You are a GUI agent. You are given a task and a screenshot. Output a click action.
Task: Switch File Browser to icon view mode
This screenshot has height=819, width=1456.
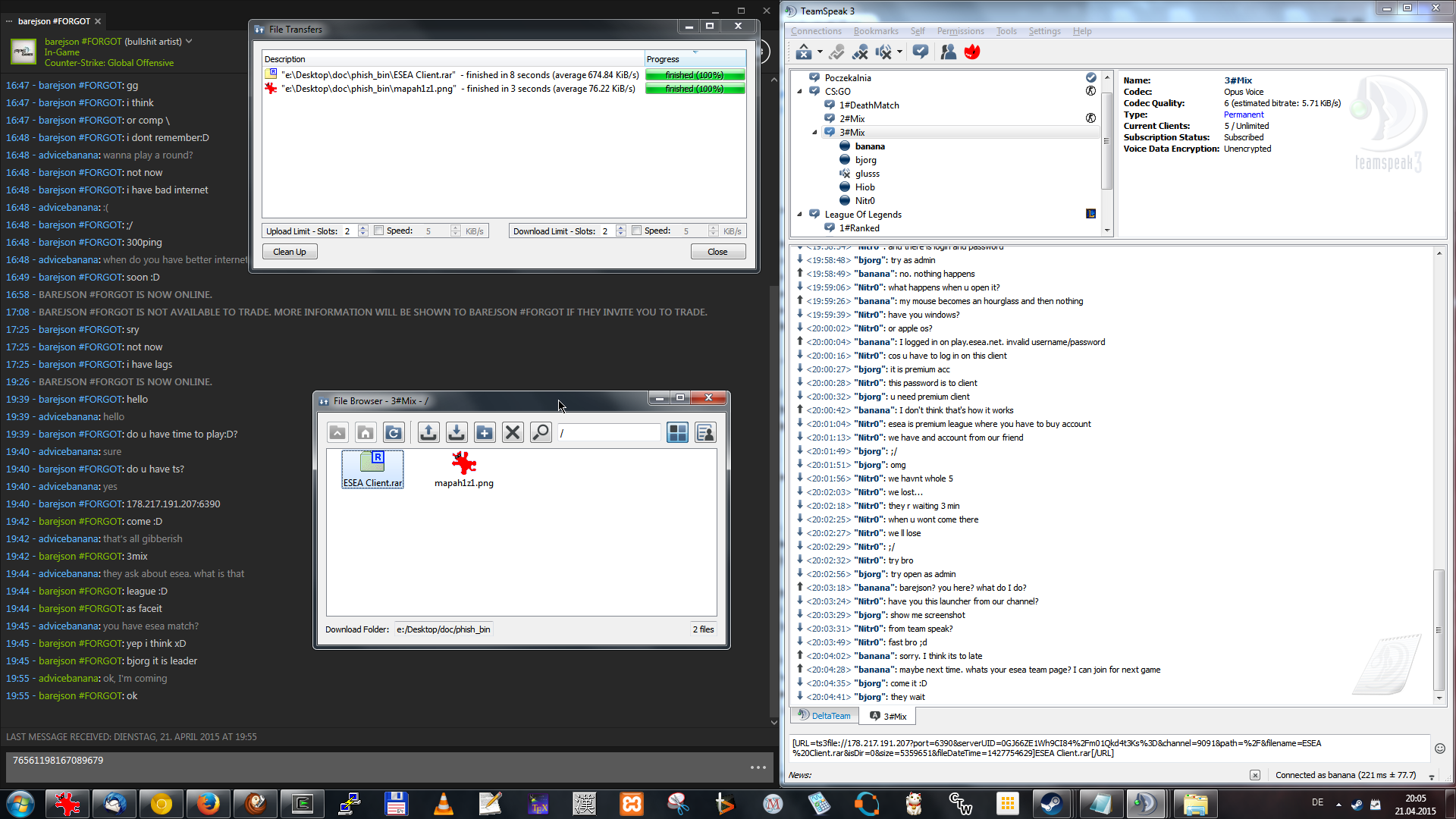pyautogui.click(x=677, y=432)
